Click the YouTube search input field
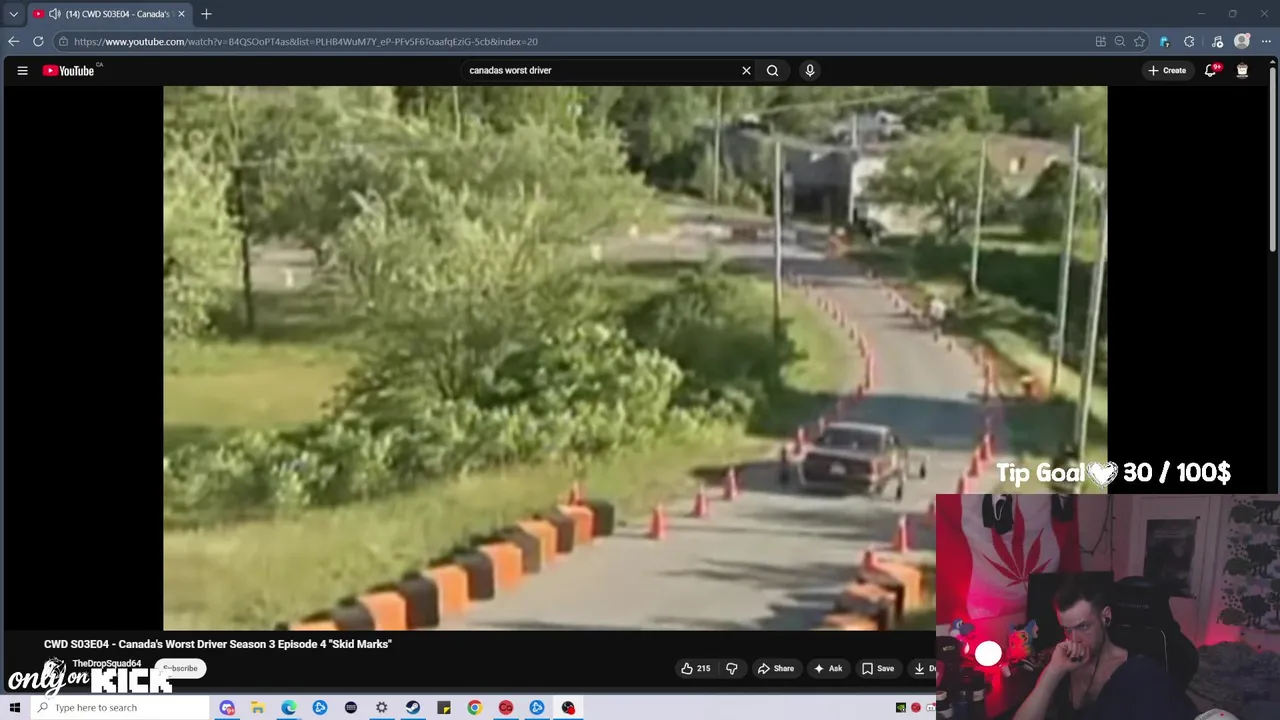This screenshot has height=720, width=1280. click(x=600, y=70)
